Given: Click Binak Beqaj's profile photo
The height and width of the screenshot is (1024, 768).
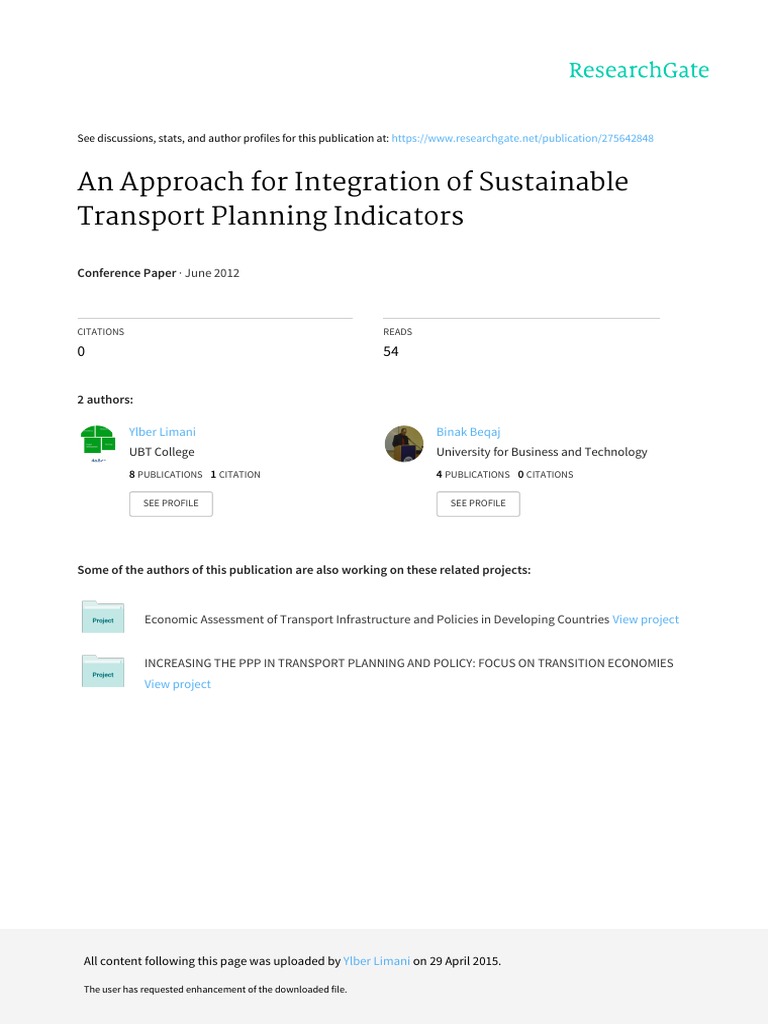Looking at the screenshot, I should tap(404, 443).
